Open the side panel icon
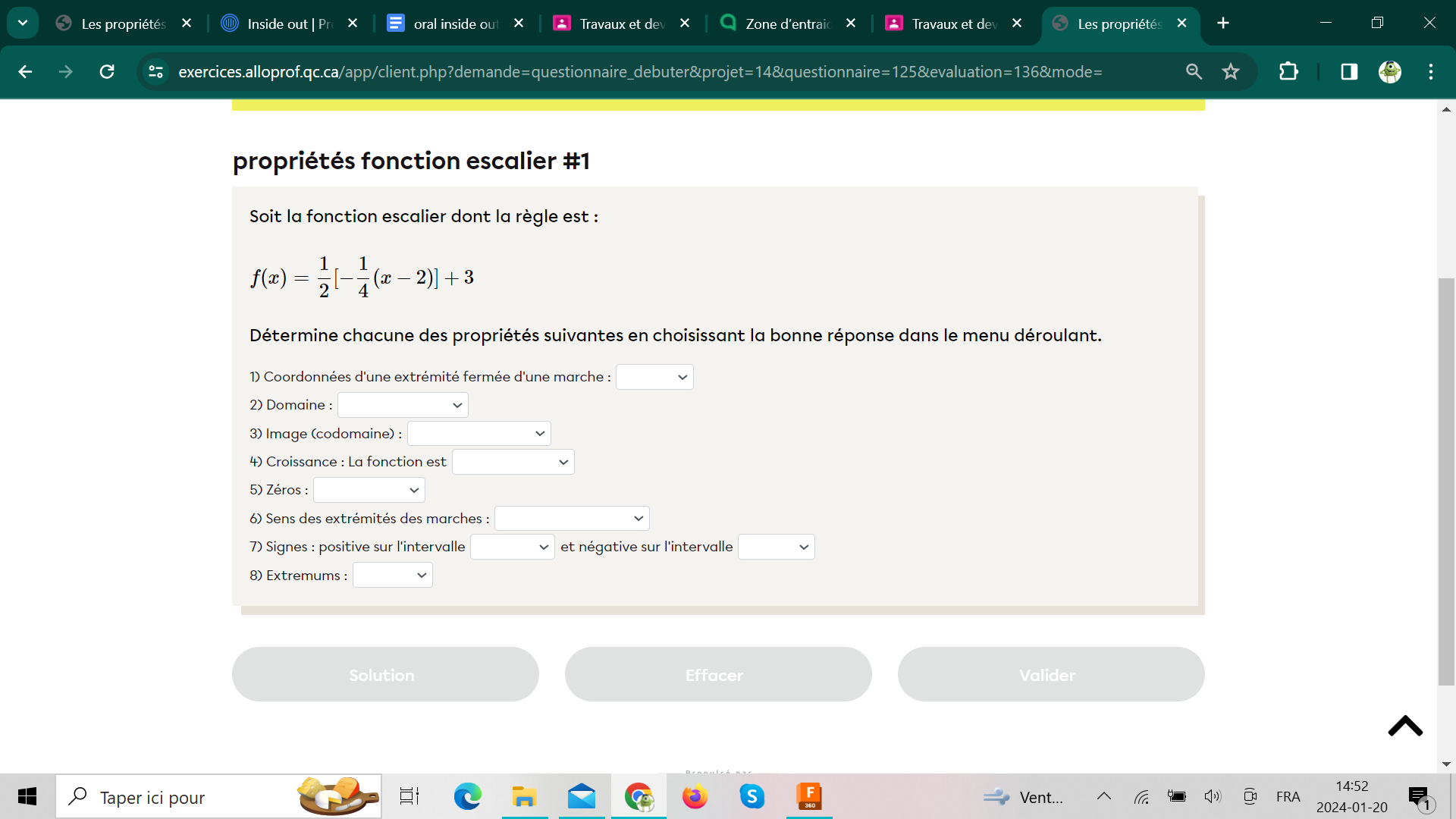1456x819 pixels. tap(1348, 72)
